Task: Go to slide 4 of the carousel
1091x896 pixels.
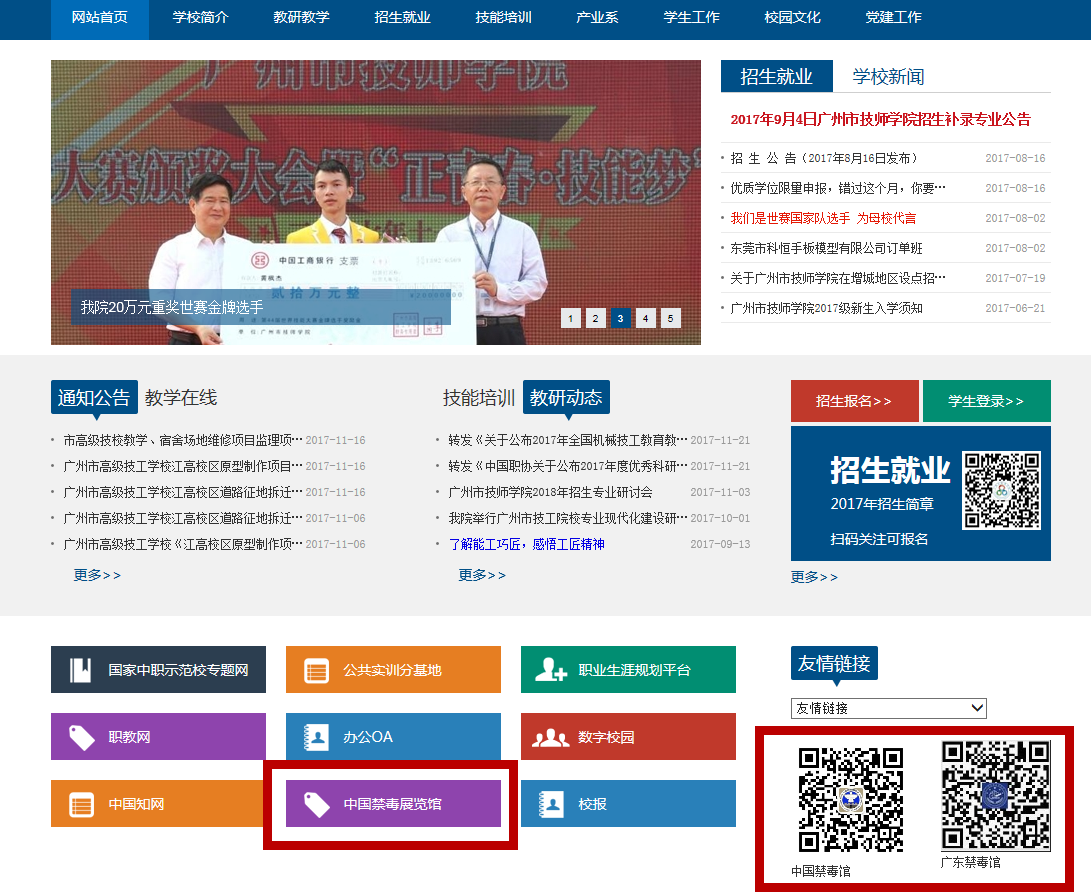Action: (x=646, y=319)
